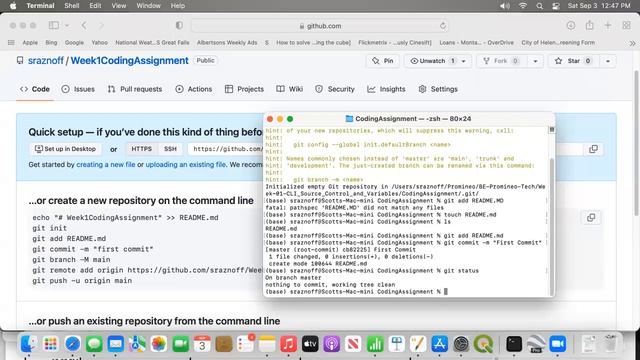640x360 pixels.
Task: Star the repository
Action: coord(573,61)
